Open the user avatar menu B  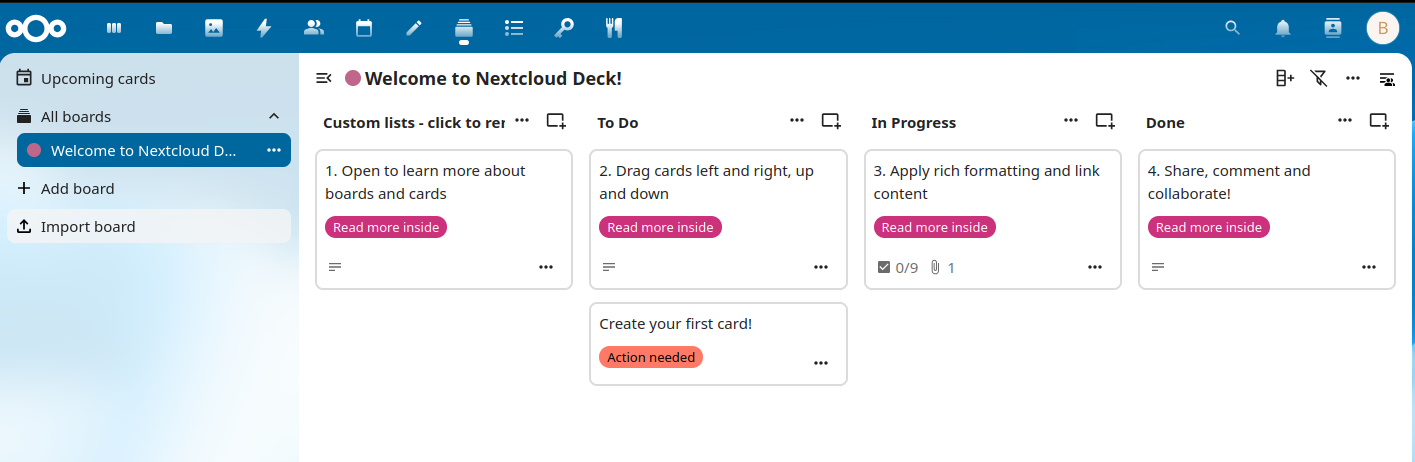[1383, 28]
